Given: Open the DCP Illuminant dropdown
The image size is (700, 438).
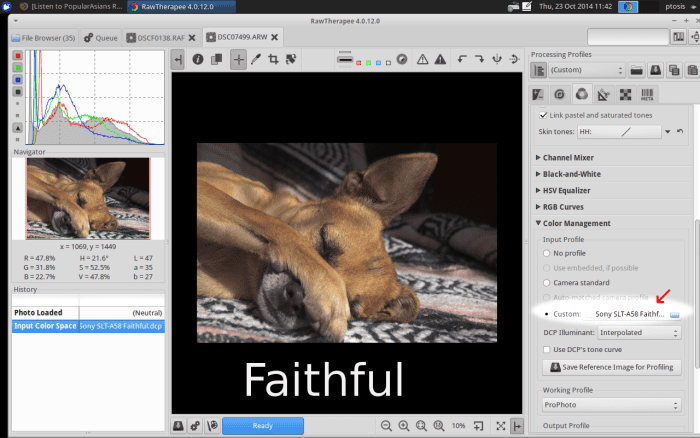Looking at the screenshot, I should (638, 332).
